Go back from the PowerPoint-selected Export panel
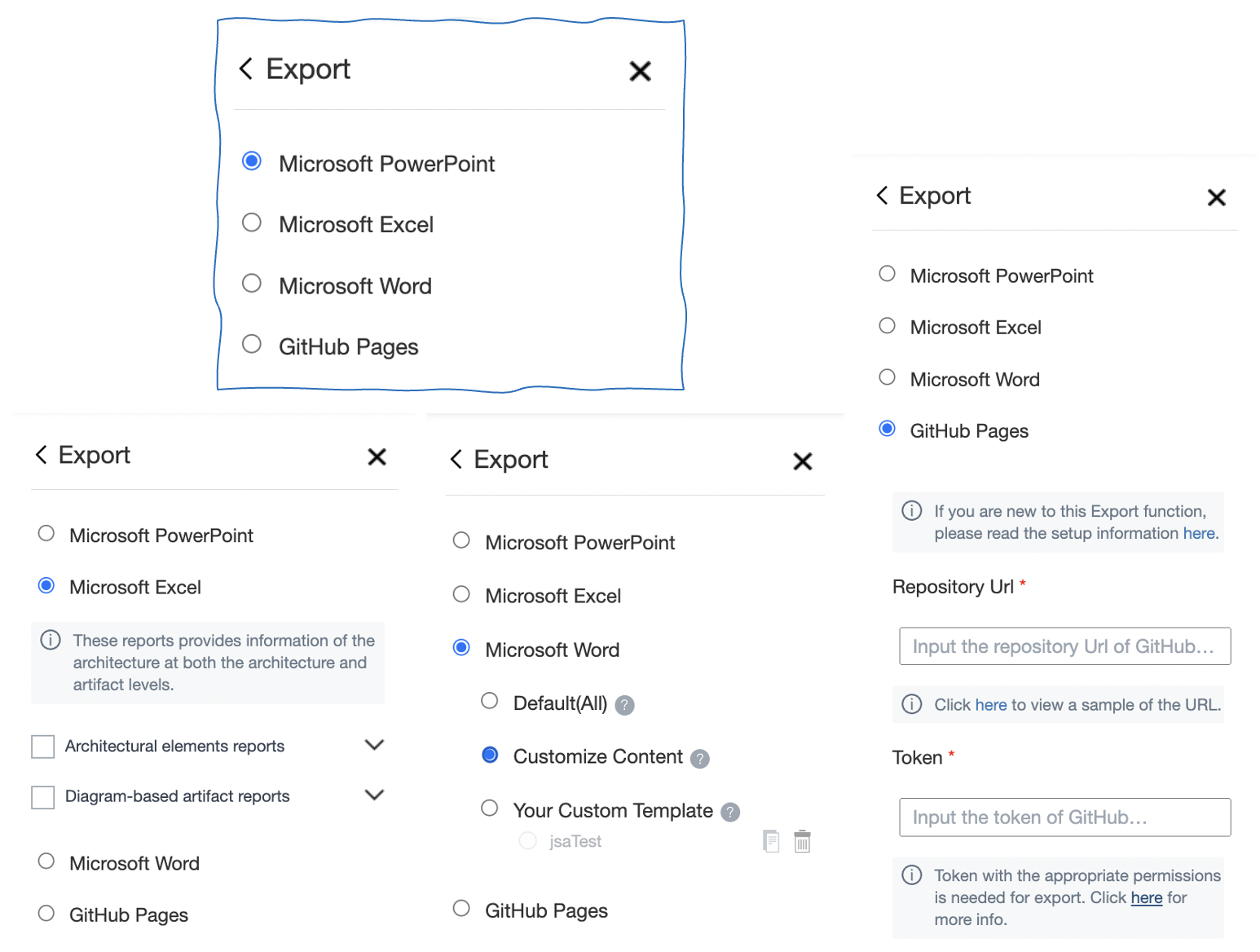1260x952 pixels. click(245, 68)
